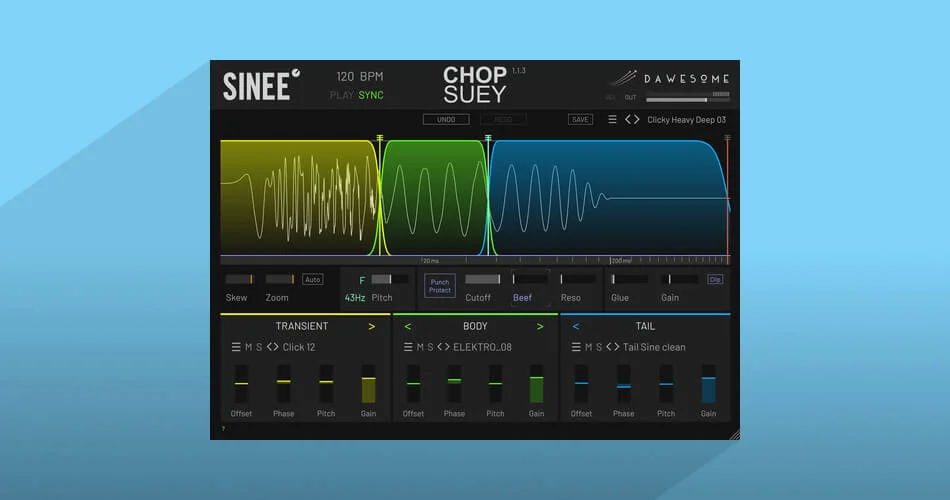Adjust the Beef slider
This screenshot has width=950, height=500.
coord(530,279)
